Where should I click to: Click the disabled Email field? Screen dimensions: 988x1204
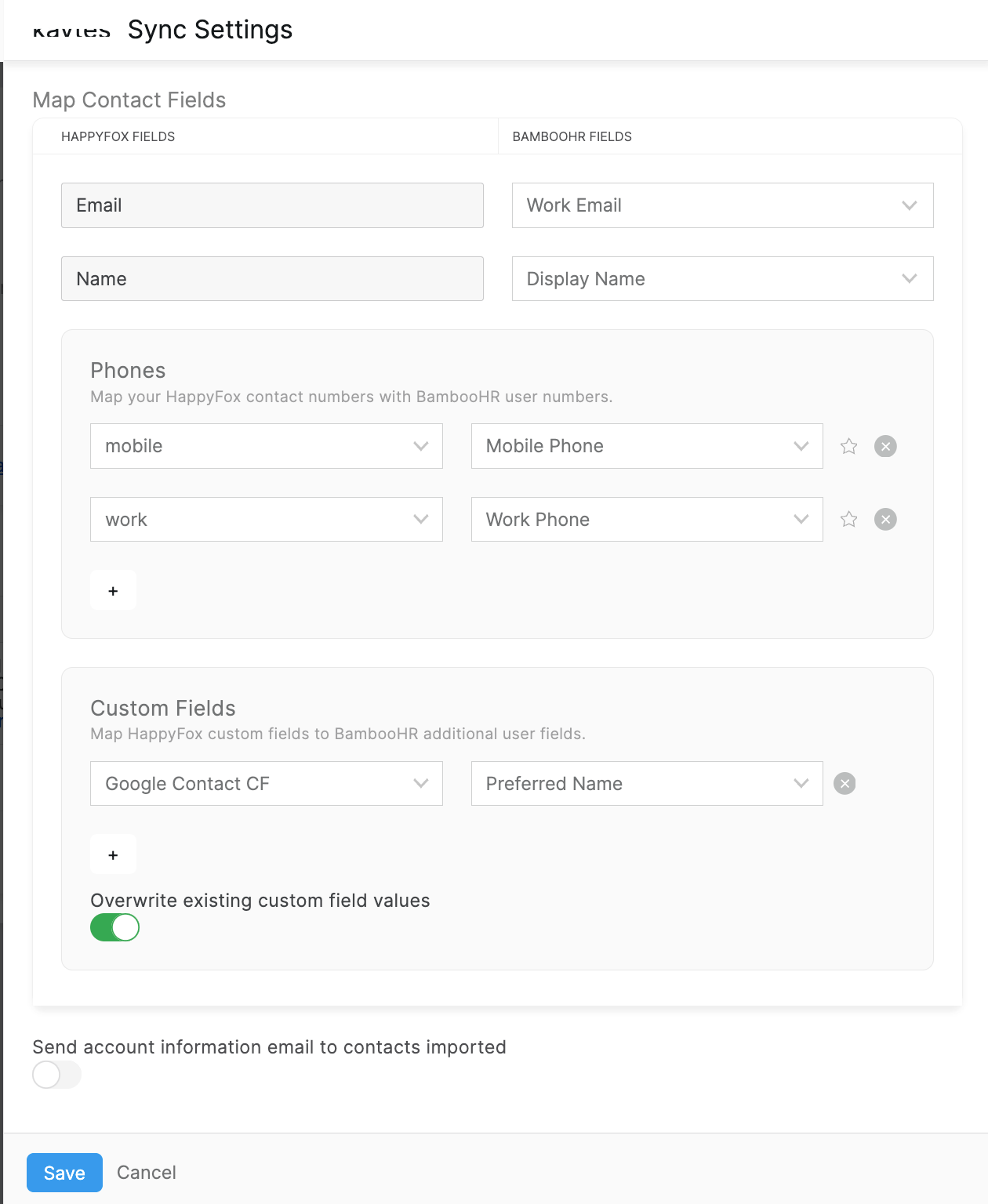click(272, 205)
